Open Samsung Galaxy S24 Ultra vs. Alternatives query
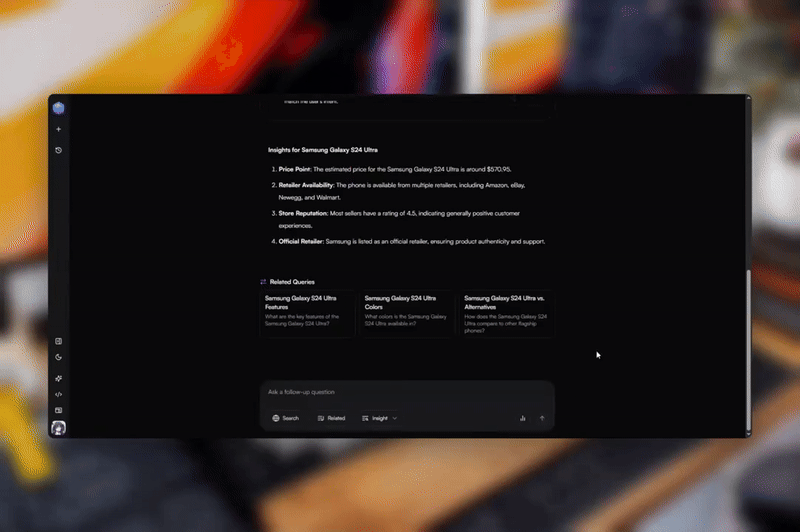This screenshot has width=800, height=532. click(x=506, y=314)
